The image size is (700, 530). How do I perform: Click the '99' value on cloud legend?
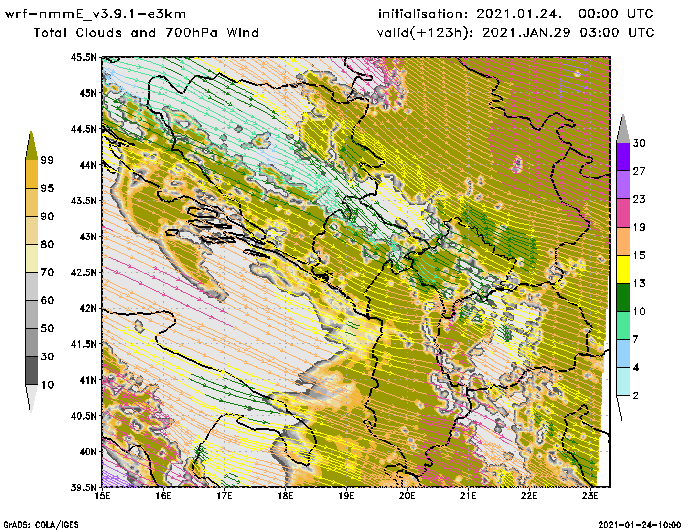(47, 160)
